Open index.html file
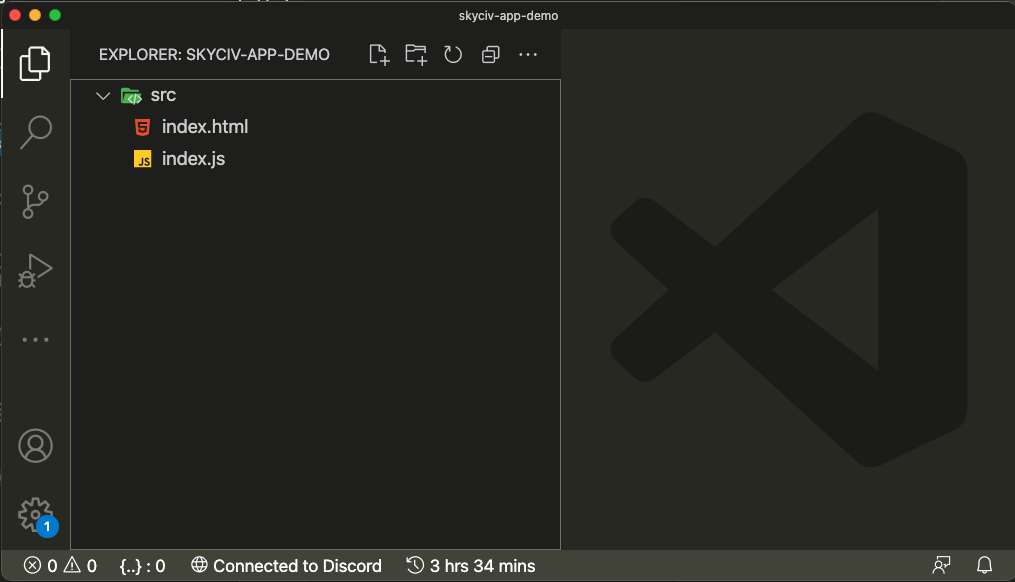Image resolution: width=1015 pixels, height=582 pixels. tap(204, 127)
